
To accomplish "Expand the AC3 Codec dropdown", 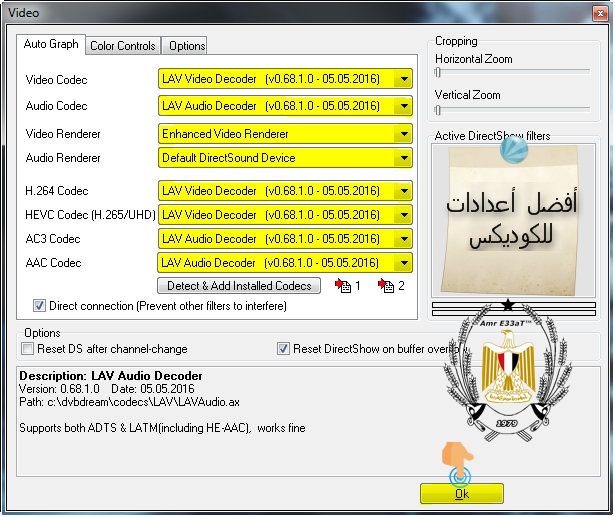I will (x=285, y=238).
